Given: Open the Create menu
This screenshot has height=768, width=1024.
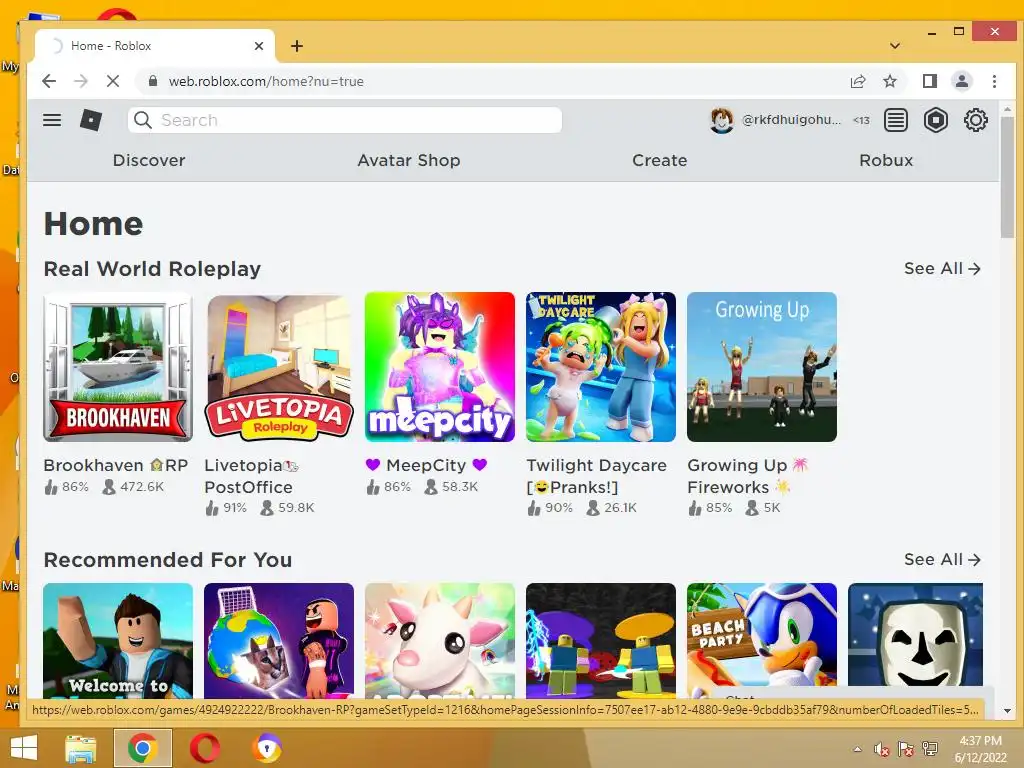Looking at the screenshot, I should (x=660, y=160).
